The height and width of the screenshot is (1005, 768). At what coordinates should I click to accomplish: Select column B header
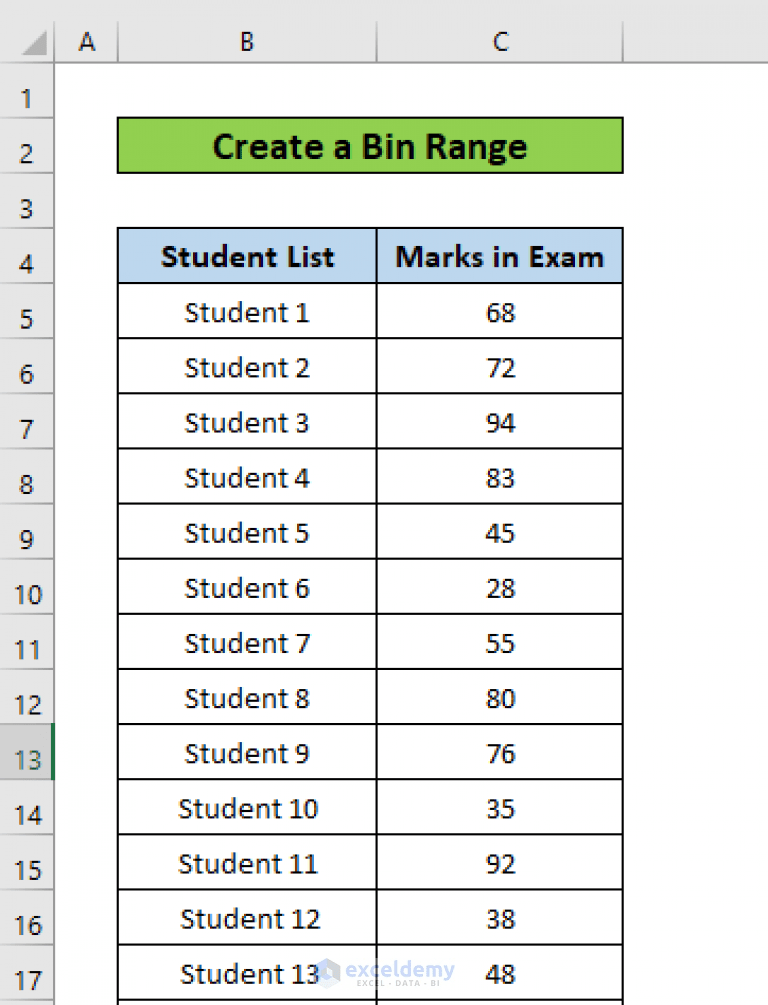tap(247, 42)
